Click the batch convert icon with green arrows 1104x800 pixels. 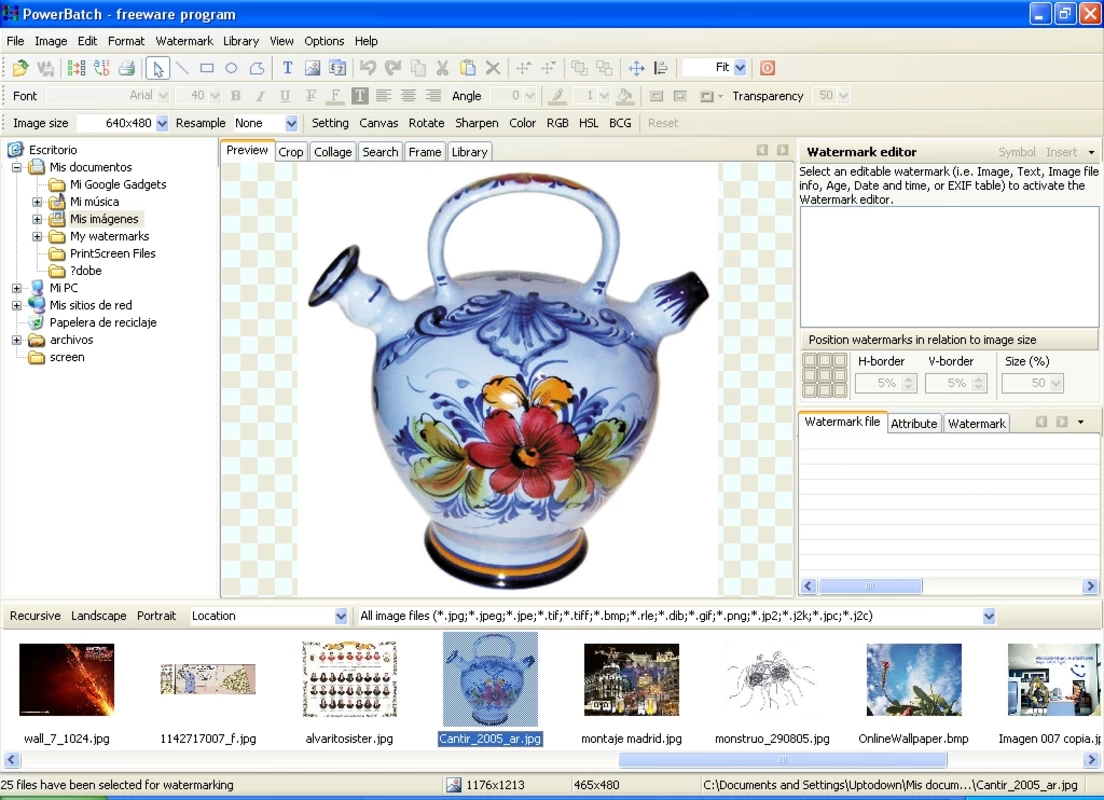tap(76, 68)
